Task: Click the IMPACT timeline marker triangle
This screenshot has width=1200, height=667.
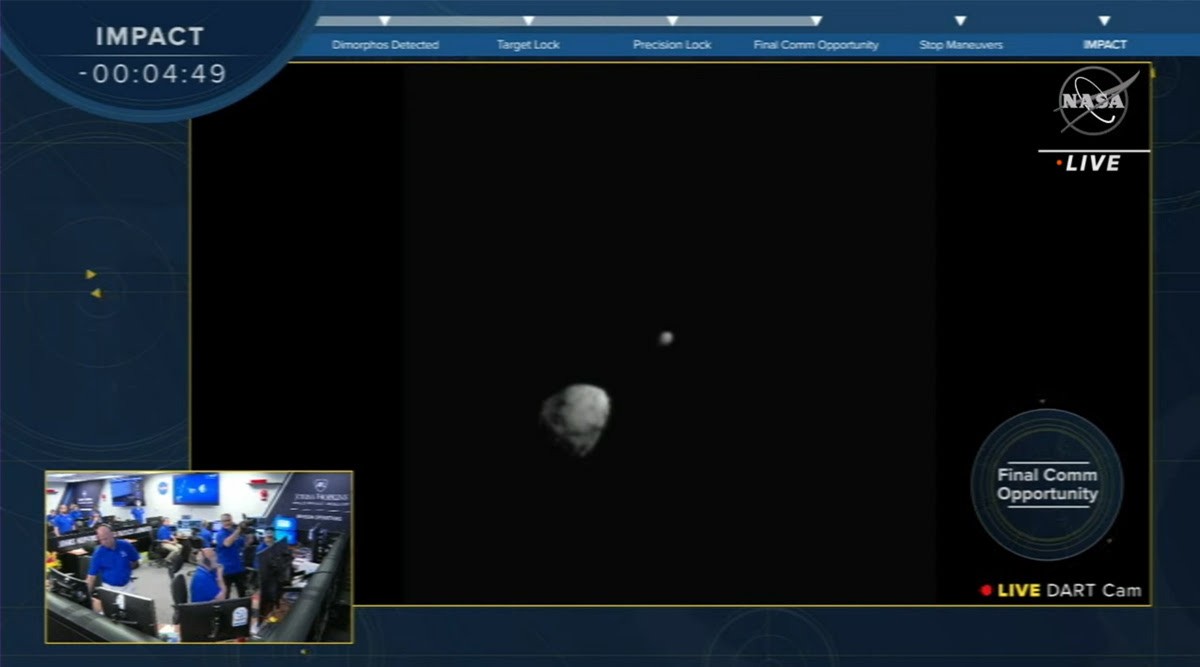Action: pos(1104,21)
